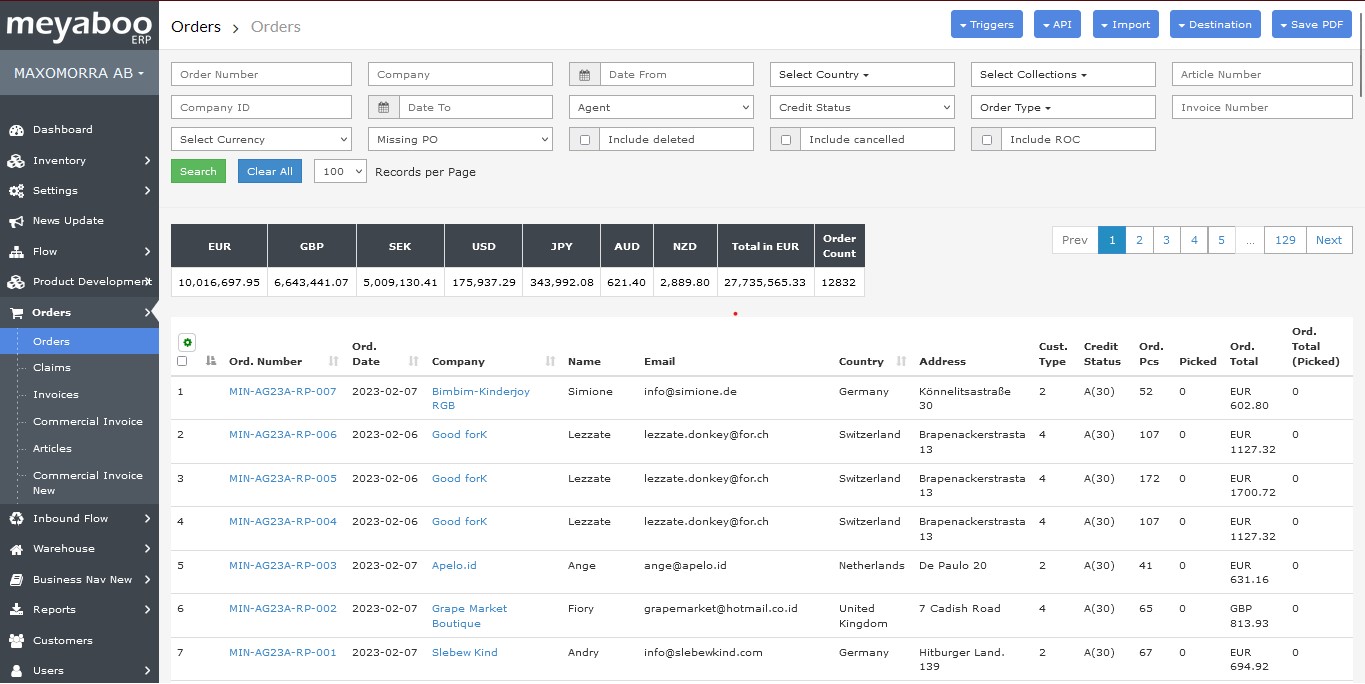1365x684 pixels.
Task: Open the Records per Page dropdown
Action: pyautogui.click(x=340, y=172)
